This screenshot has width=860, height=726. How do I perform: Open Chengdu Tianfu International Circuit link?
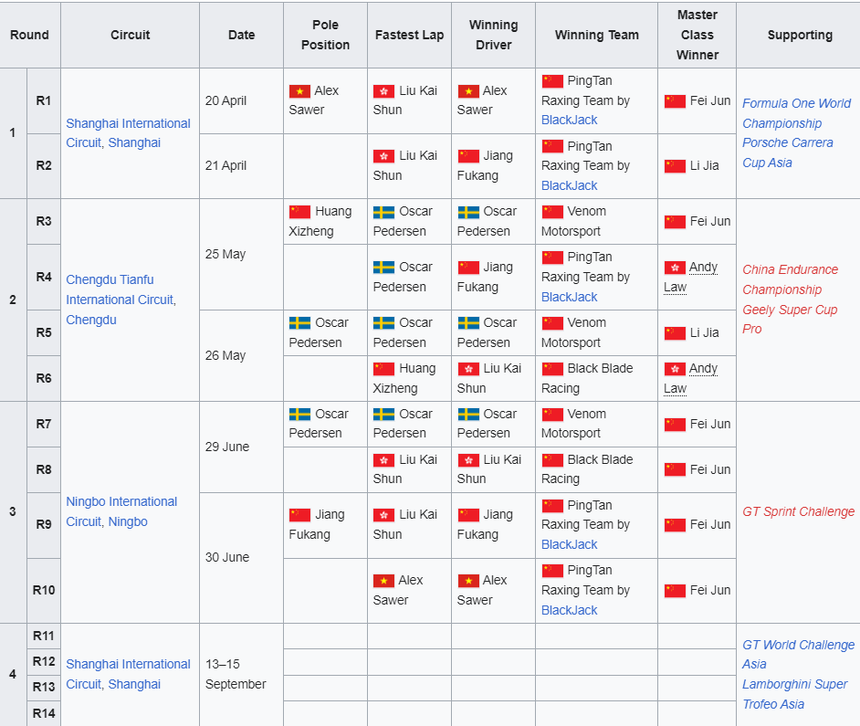(x=120, y=299)
